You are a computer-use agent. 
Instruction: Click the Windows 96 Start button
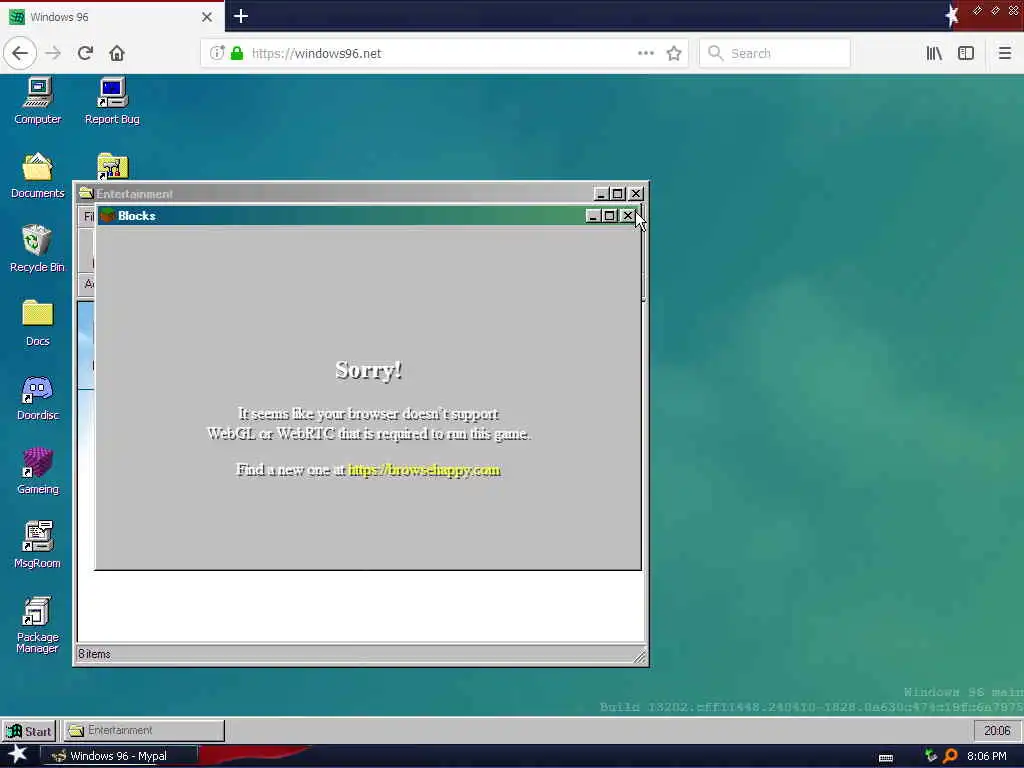point(29,731)
